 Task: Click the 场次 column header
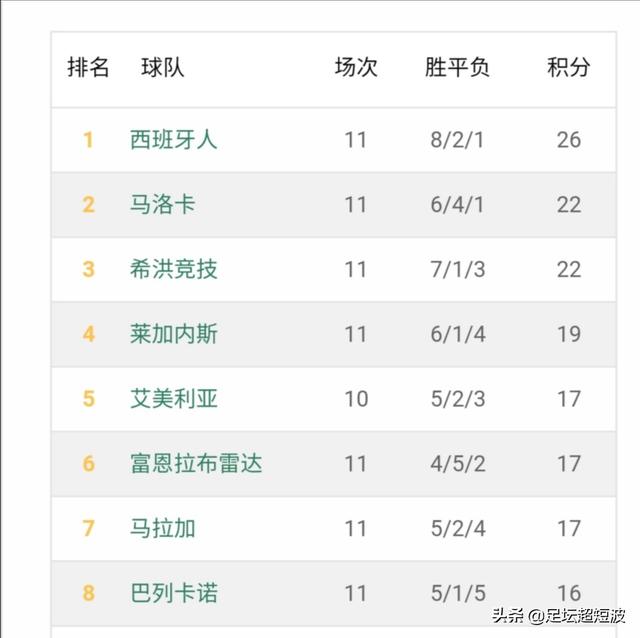point(356,67)
